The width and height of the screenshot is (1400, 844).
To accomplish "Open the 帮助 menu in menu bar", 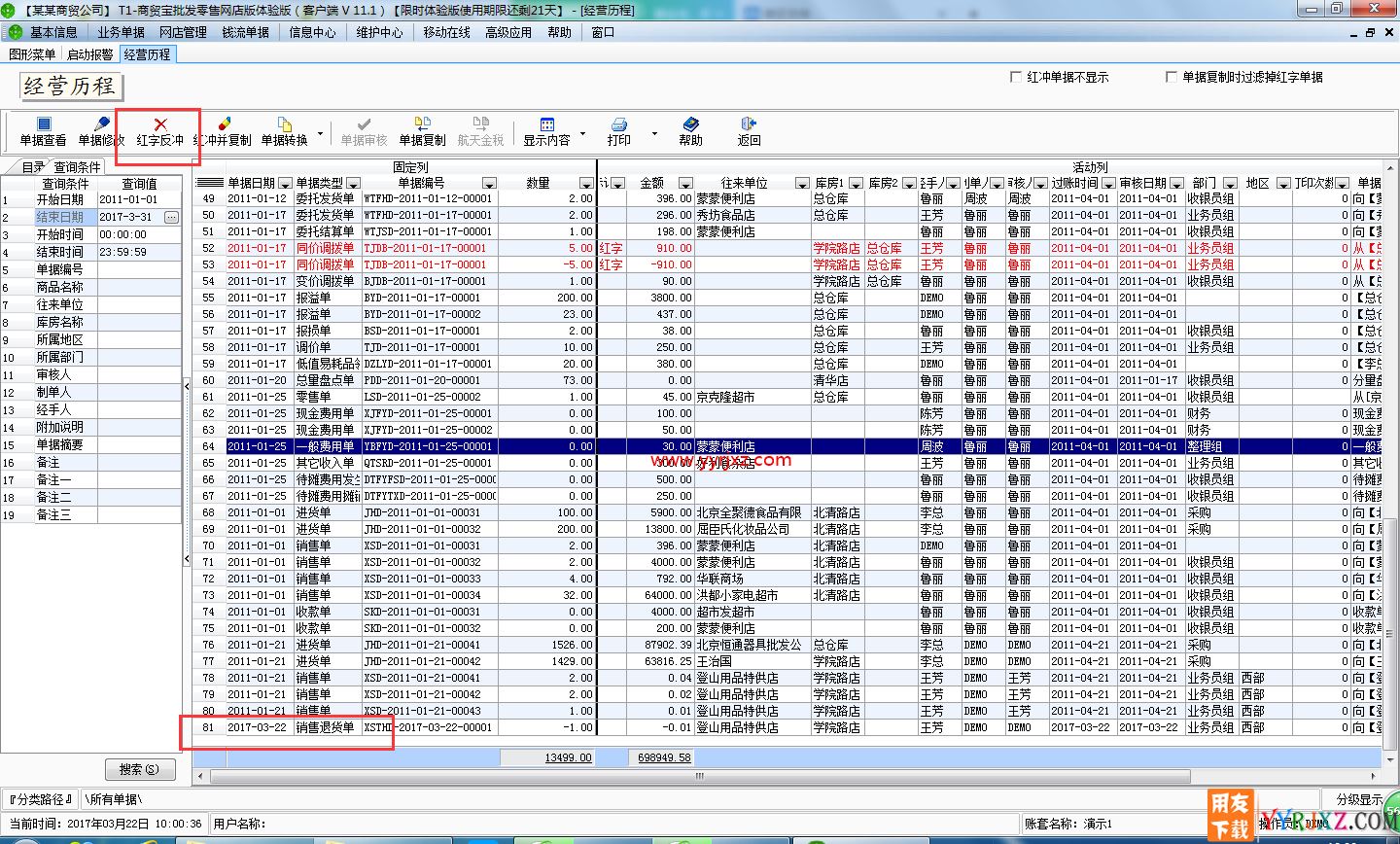I will 559,32.
